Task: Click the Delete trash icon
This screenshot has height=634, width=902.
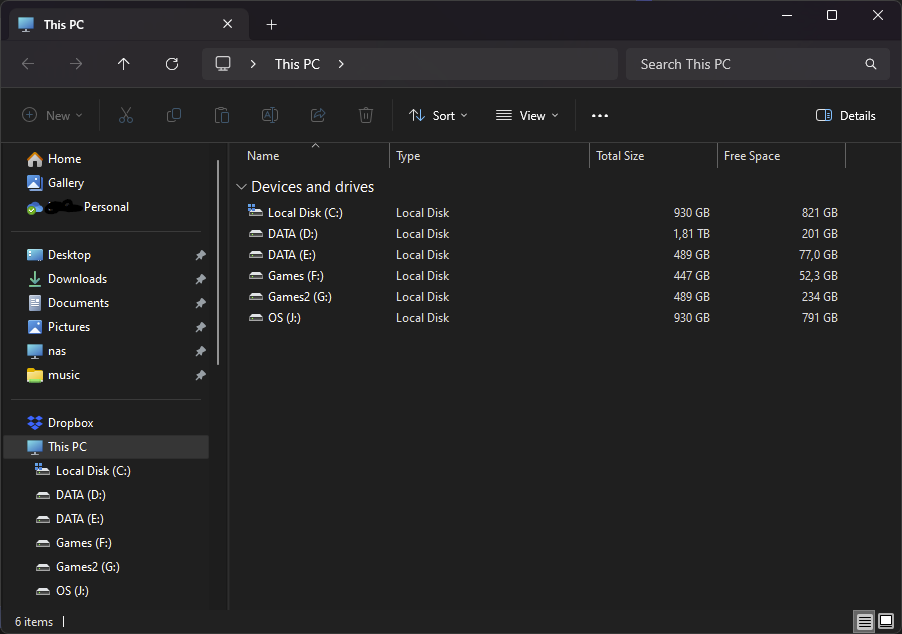Action: coord(366,115)
